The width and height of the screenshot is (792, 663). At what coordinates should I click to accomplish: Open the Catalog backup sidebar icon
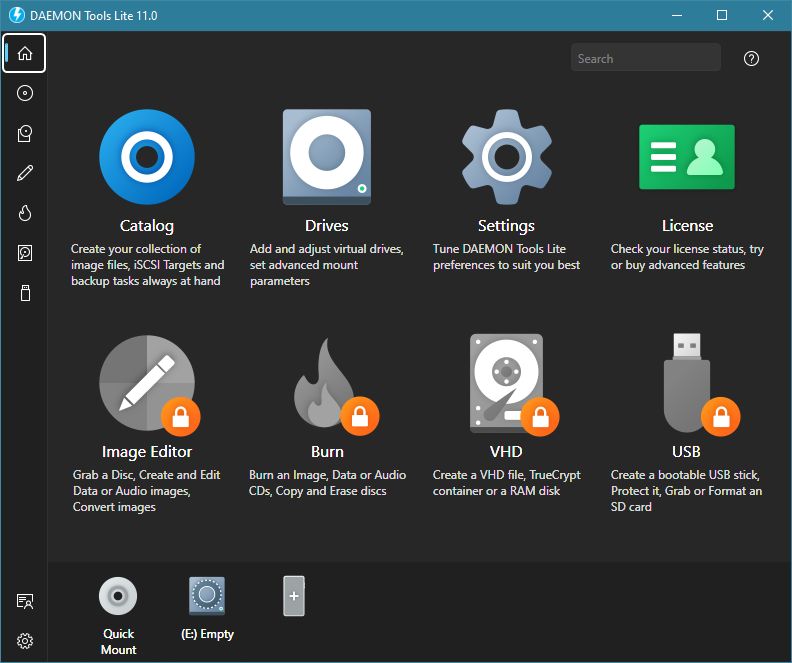pos(25,133)
